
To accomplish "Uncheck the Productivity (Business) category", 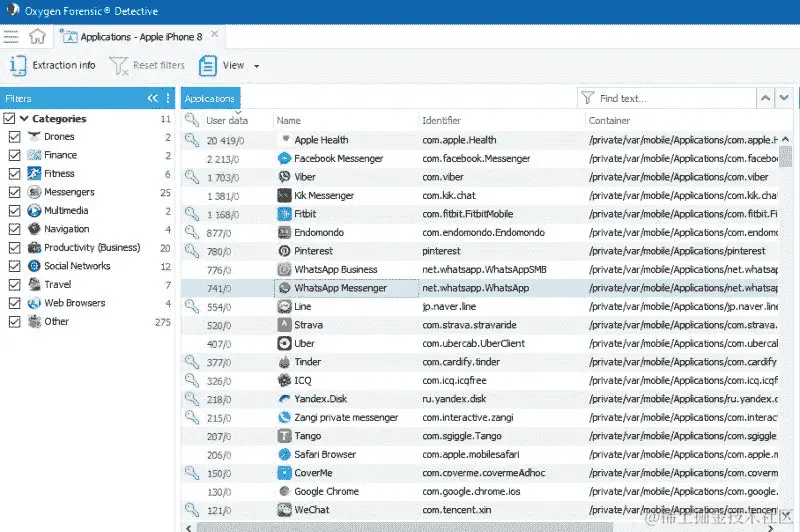I will (x=15, y=248).
